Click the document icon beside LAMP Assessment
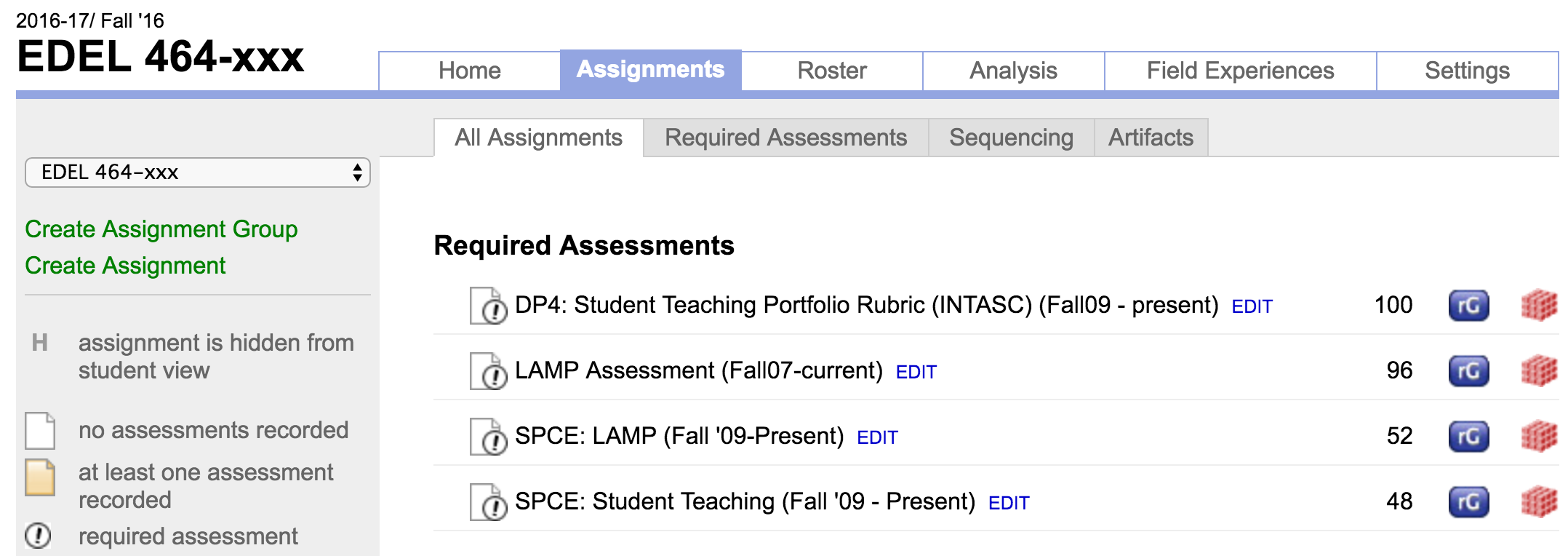 (x=488, y=371)
